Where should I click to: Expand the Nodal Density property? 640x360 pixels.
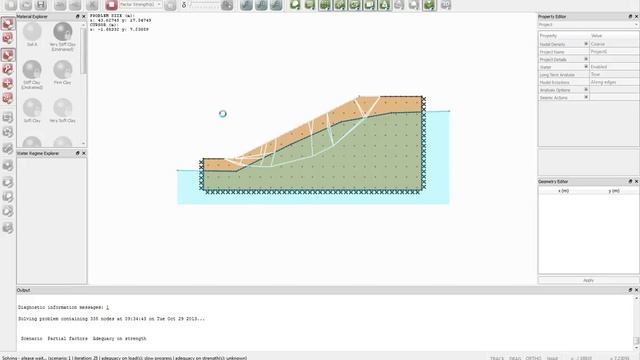pos(586,44)
